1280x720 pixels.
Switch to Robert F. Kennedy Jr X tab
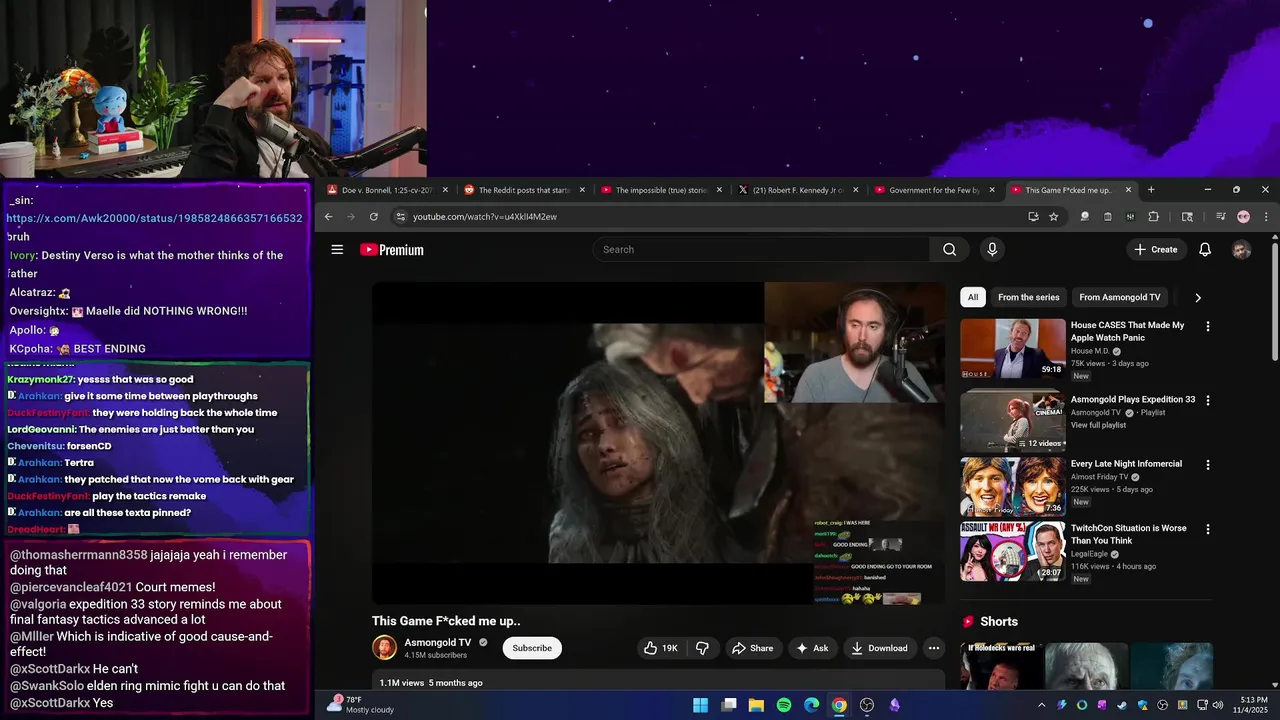pyautogui.click(x=797, y=190)
